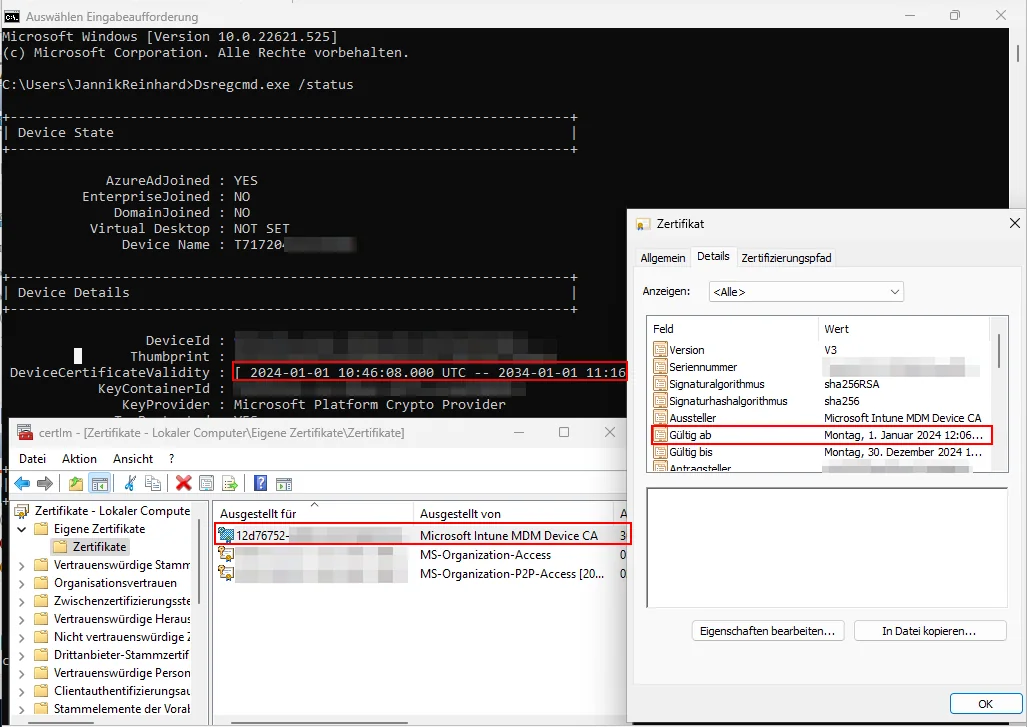The width and height of the screenshot is (1027, 727).
Task: Click the certlm window title bar icon
Action: [25, 432]
